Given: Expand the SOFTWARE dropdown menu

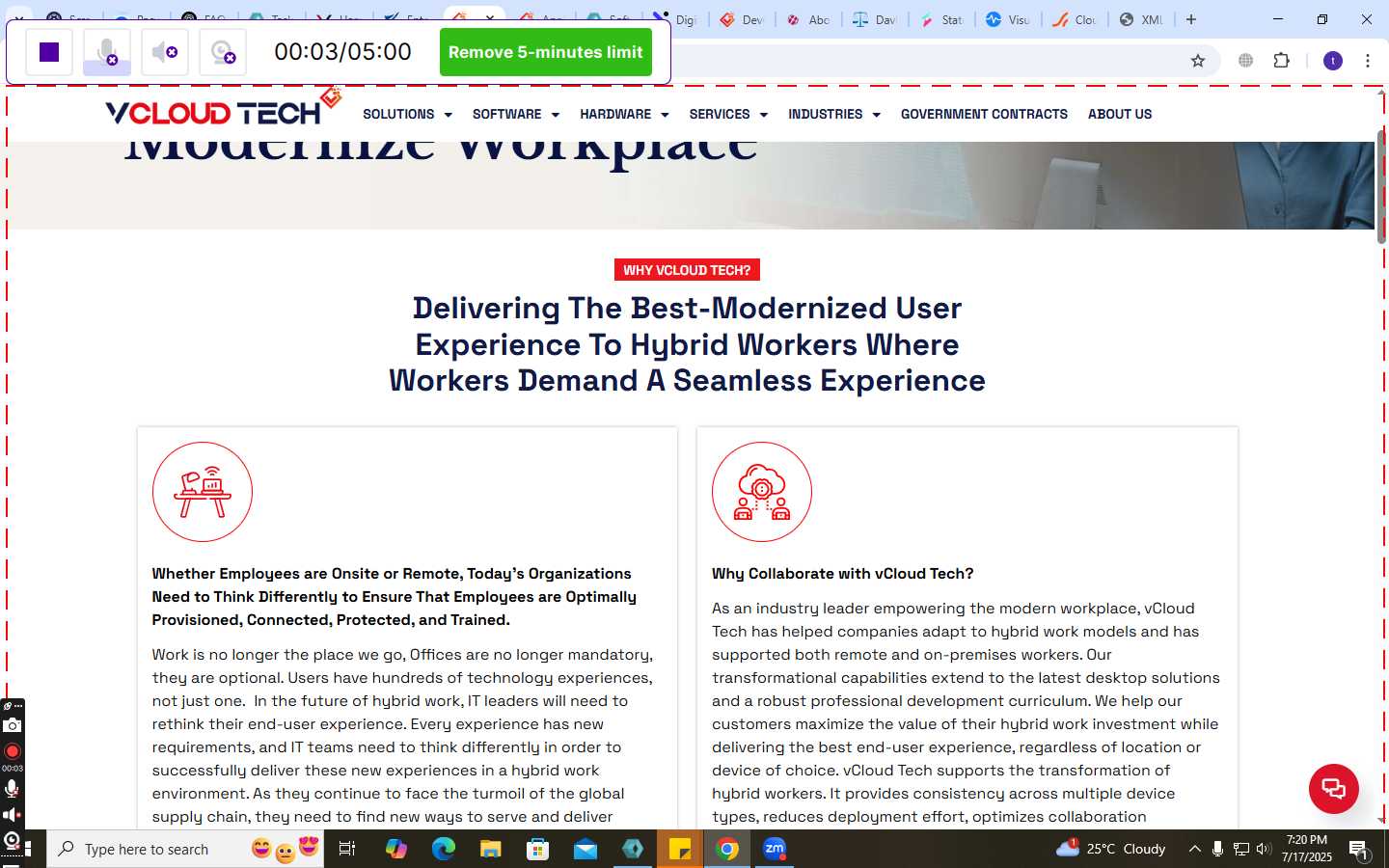Looking at the screenshot, I should tap(516, 114).
